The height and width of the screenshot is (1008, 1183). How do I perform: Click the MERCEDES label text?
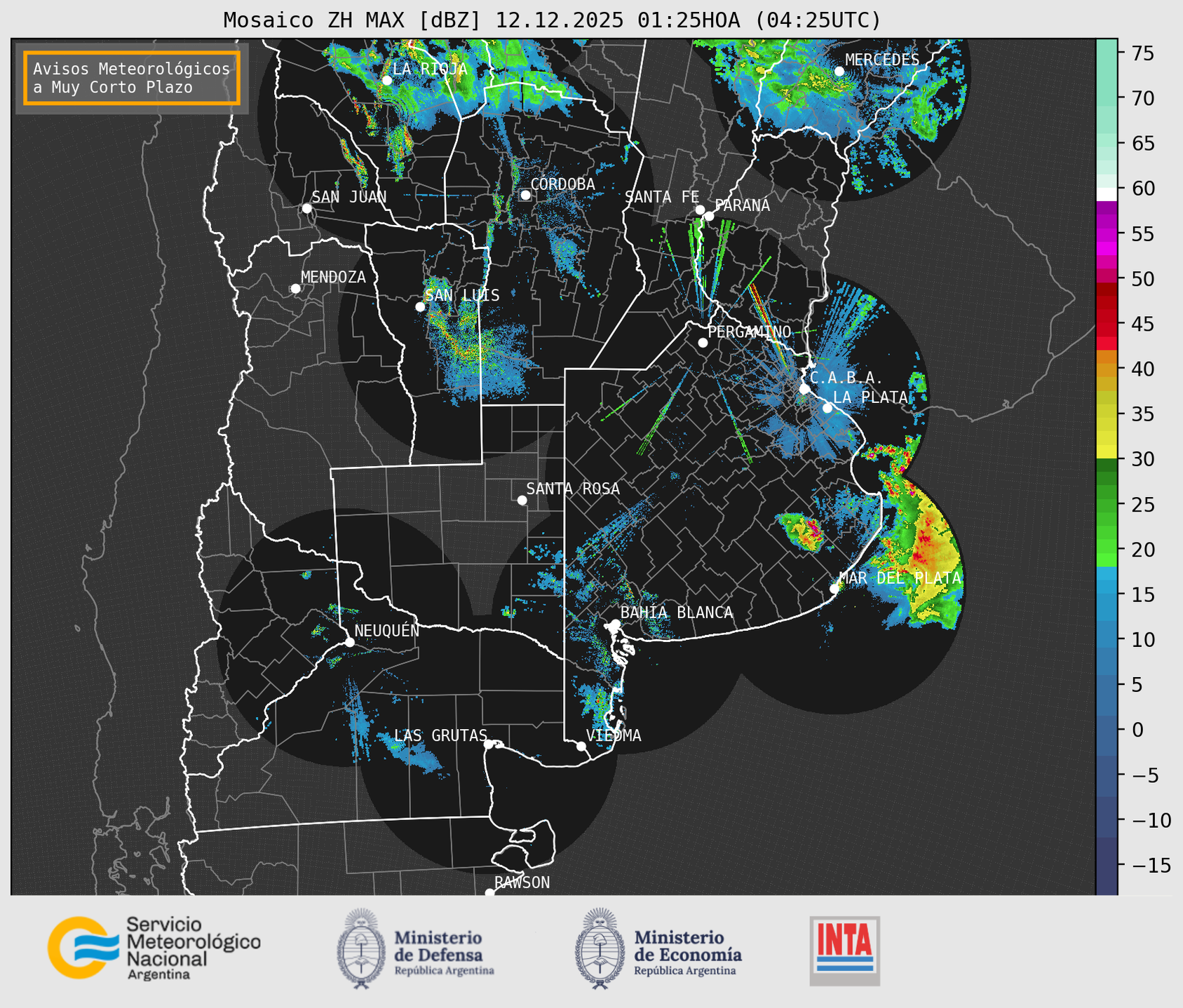[x=882, y=60]
